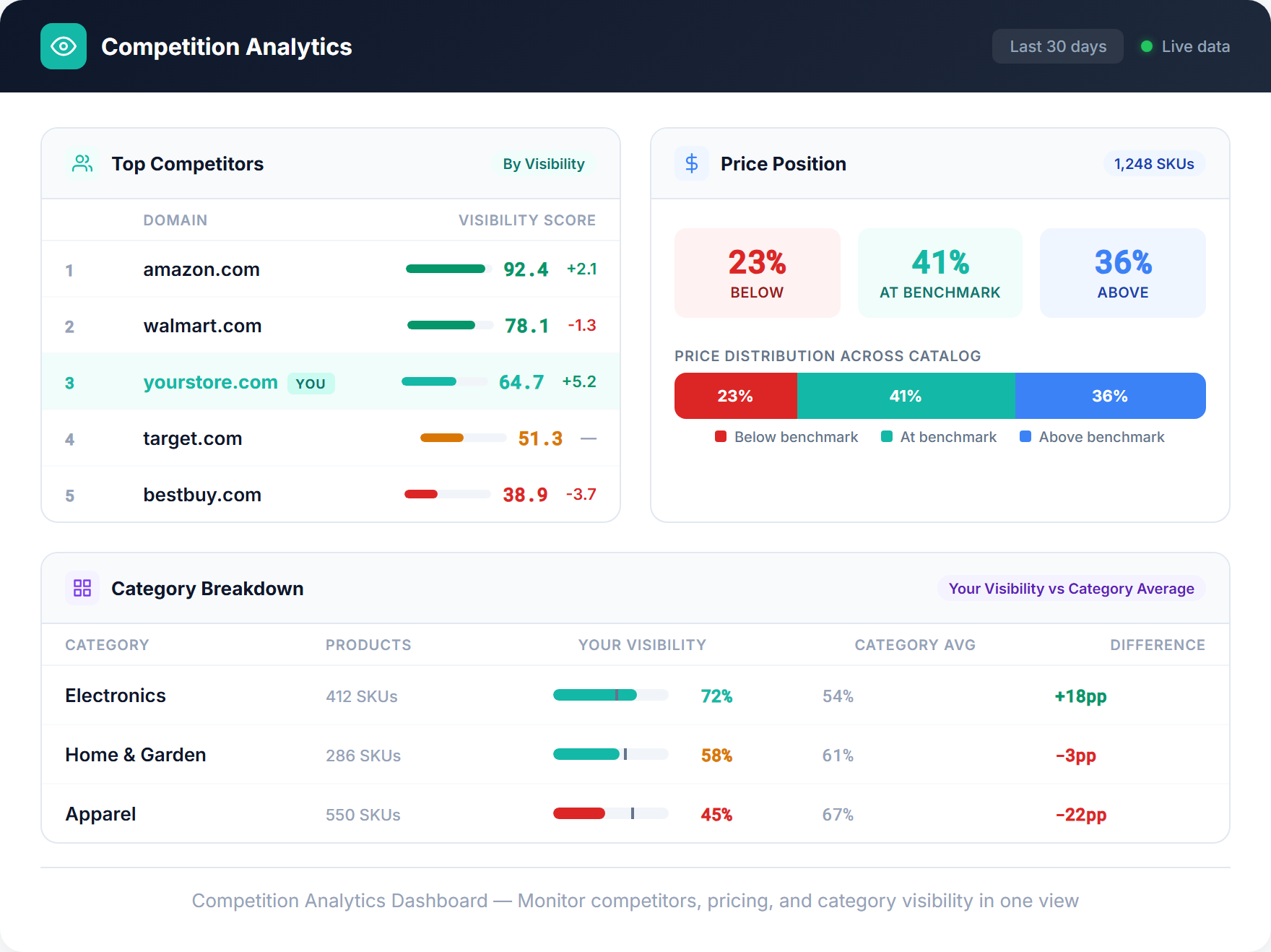Screen dimensions: 1271x952
Task: Click the red Below benchmark legend square
Action: tap(719, 436)
